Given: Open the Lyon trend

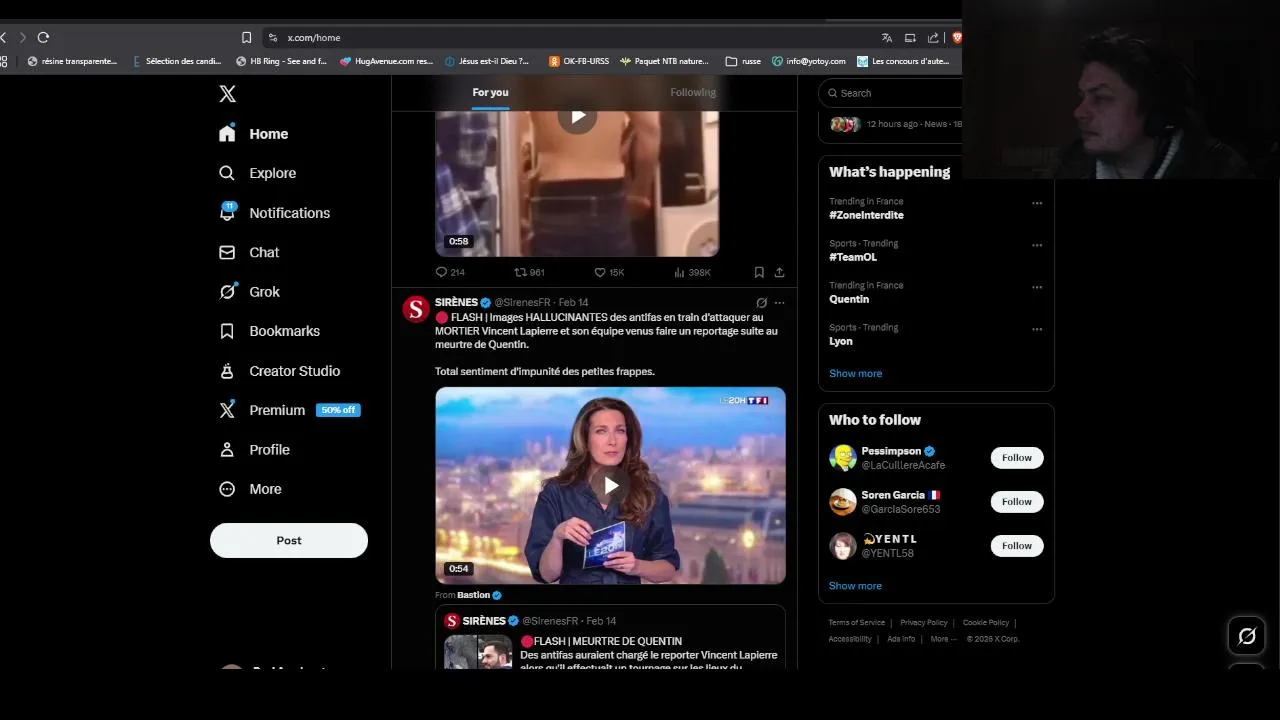Looking at the screenshot, I should coord(841,341).
